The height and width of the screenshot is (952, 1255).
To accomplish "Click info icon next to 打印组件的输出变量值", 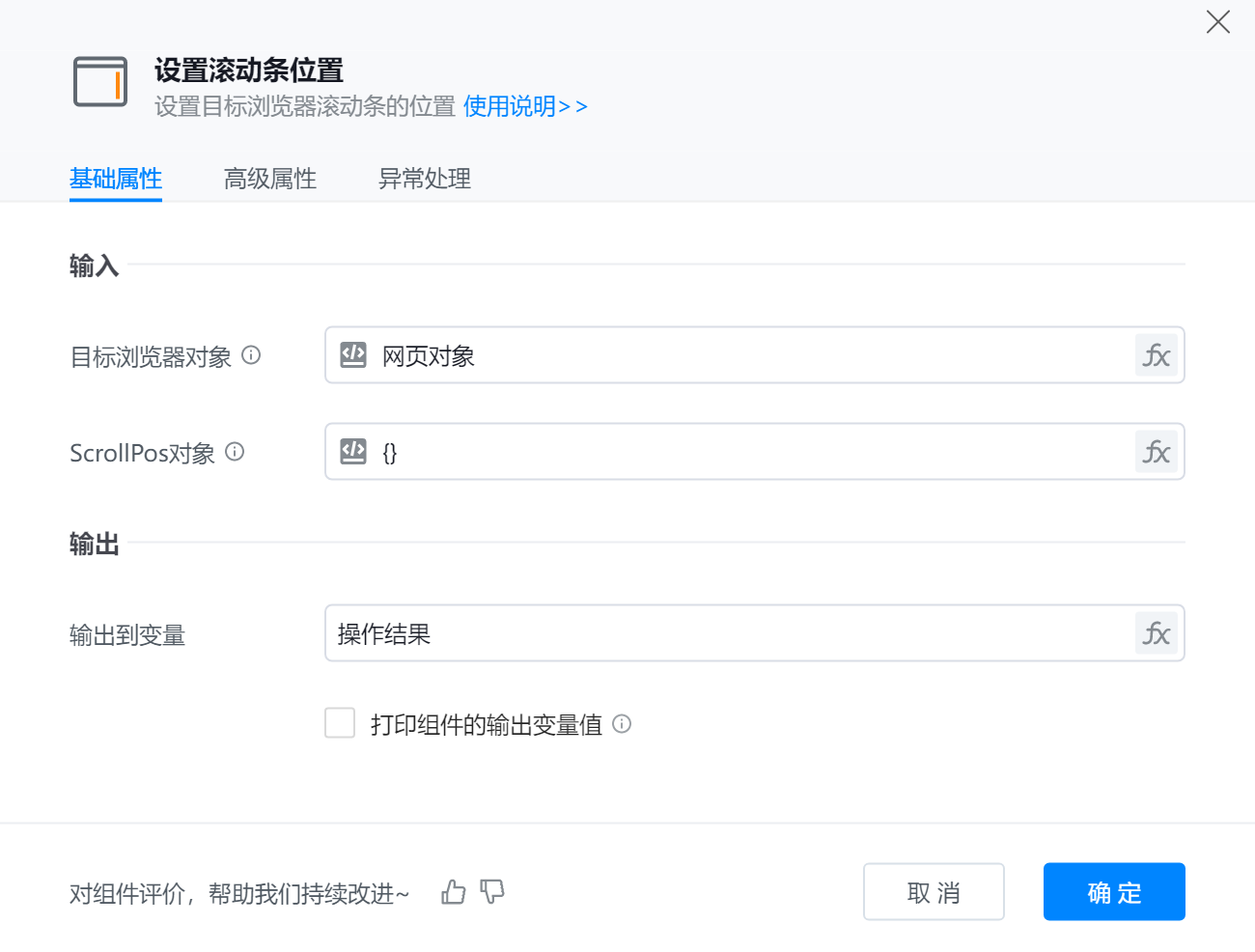I will (622, 724).
